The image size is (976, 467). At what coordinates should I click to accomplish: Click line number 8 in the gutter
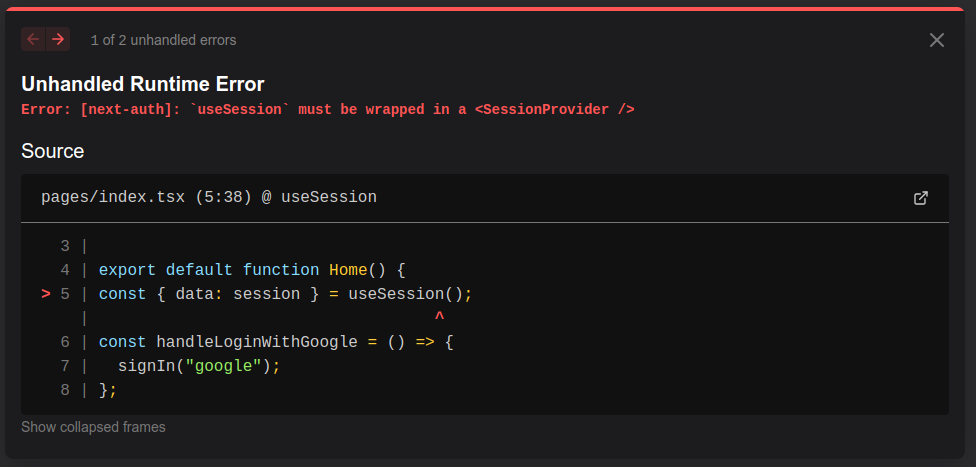pyautogui.click(x=65, y=390)
